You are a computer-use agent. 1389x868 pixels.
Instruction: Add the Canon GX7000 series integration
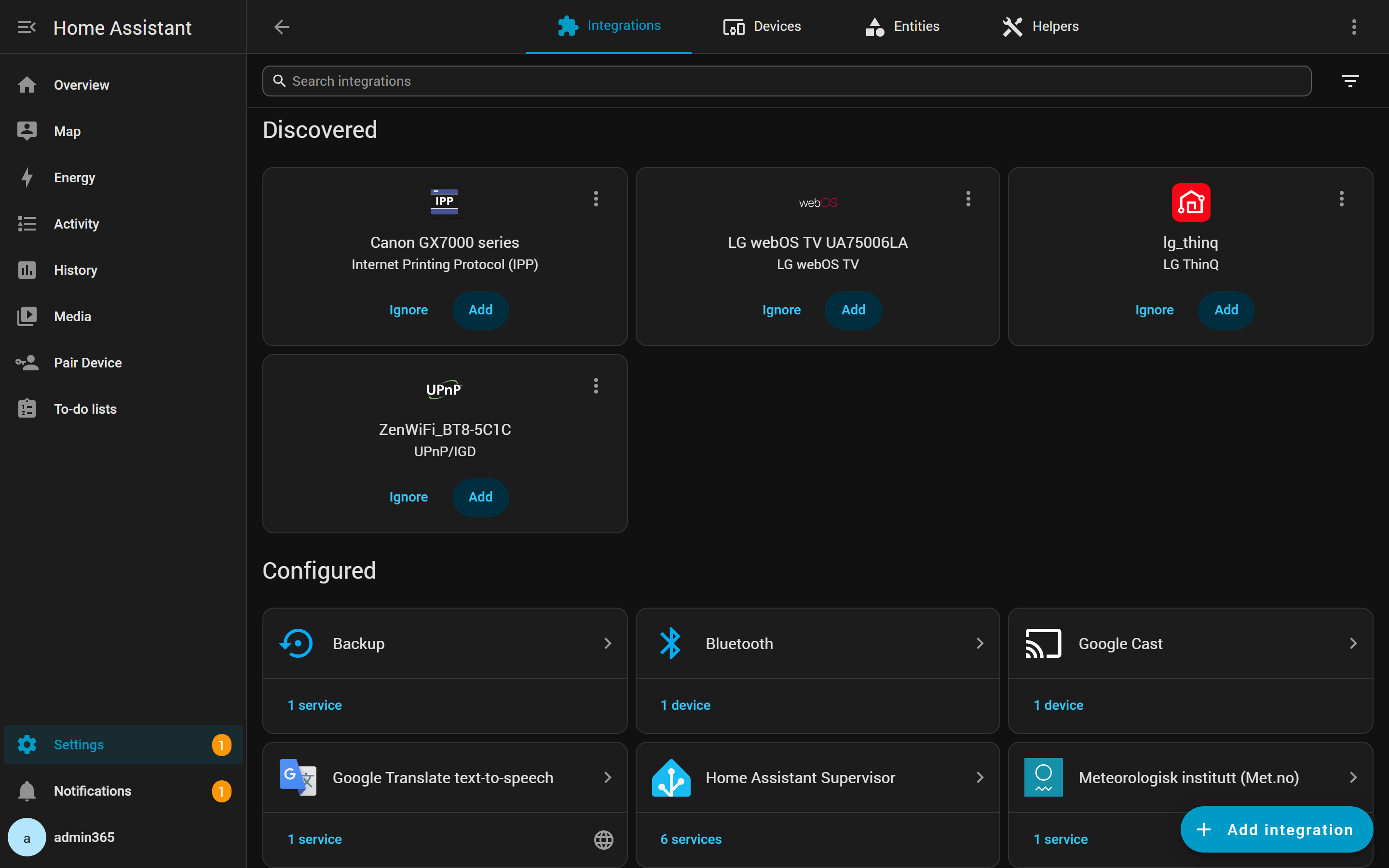(480, 310)
